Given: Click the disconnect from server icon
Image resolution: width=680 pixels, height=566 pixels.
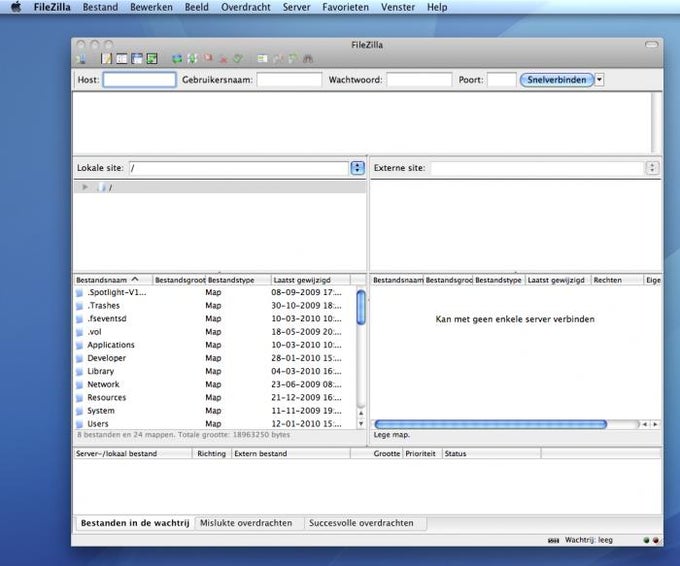Looking at the screenshot, I should pos(223,59).
